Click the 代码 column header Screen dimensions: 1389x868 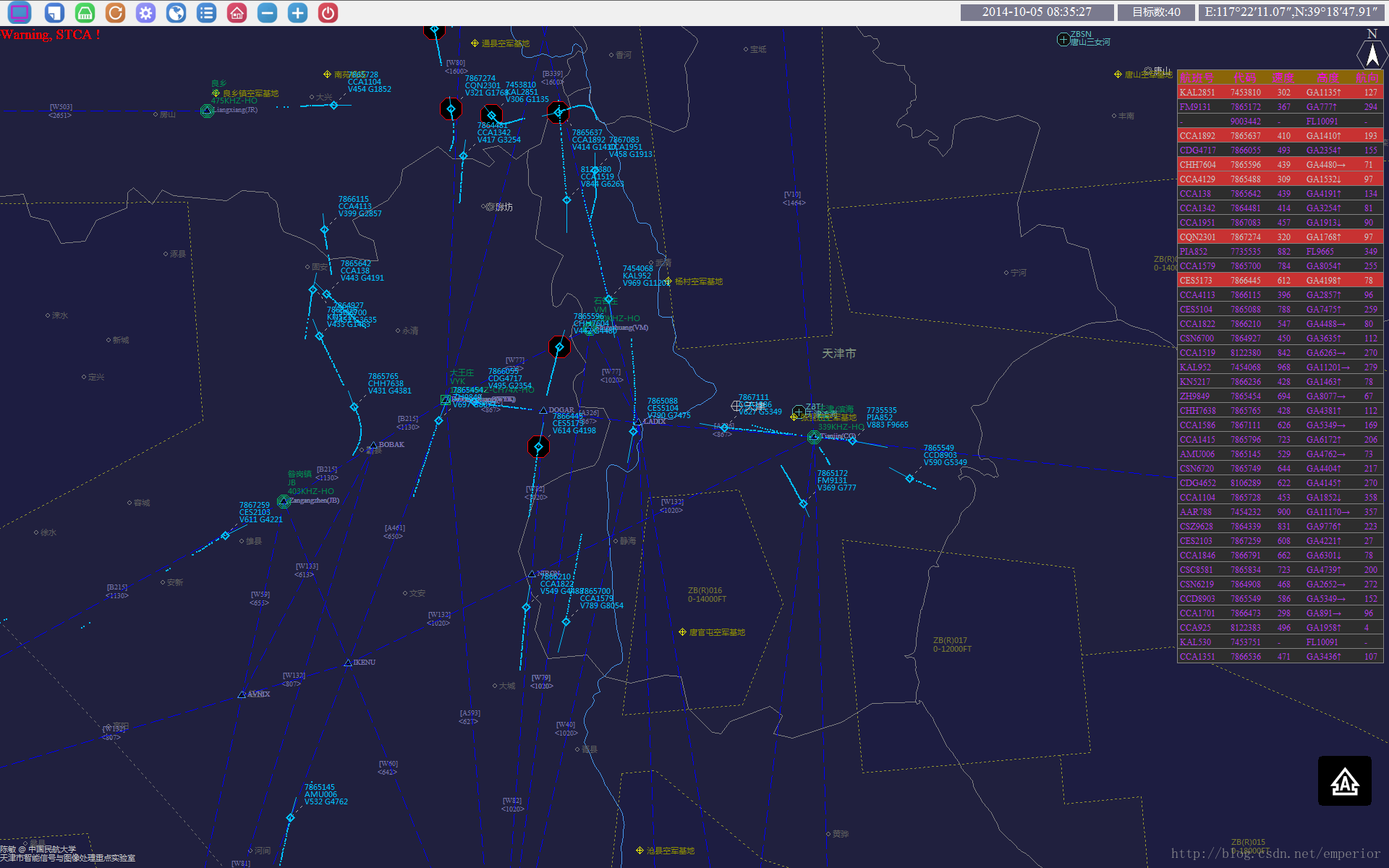pos(1244,77)
